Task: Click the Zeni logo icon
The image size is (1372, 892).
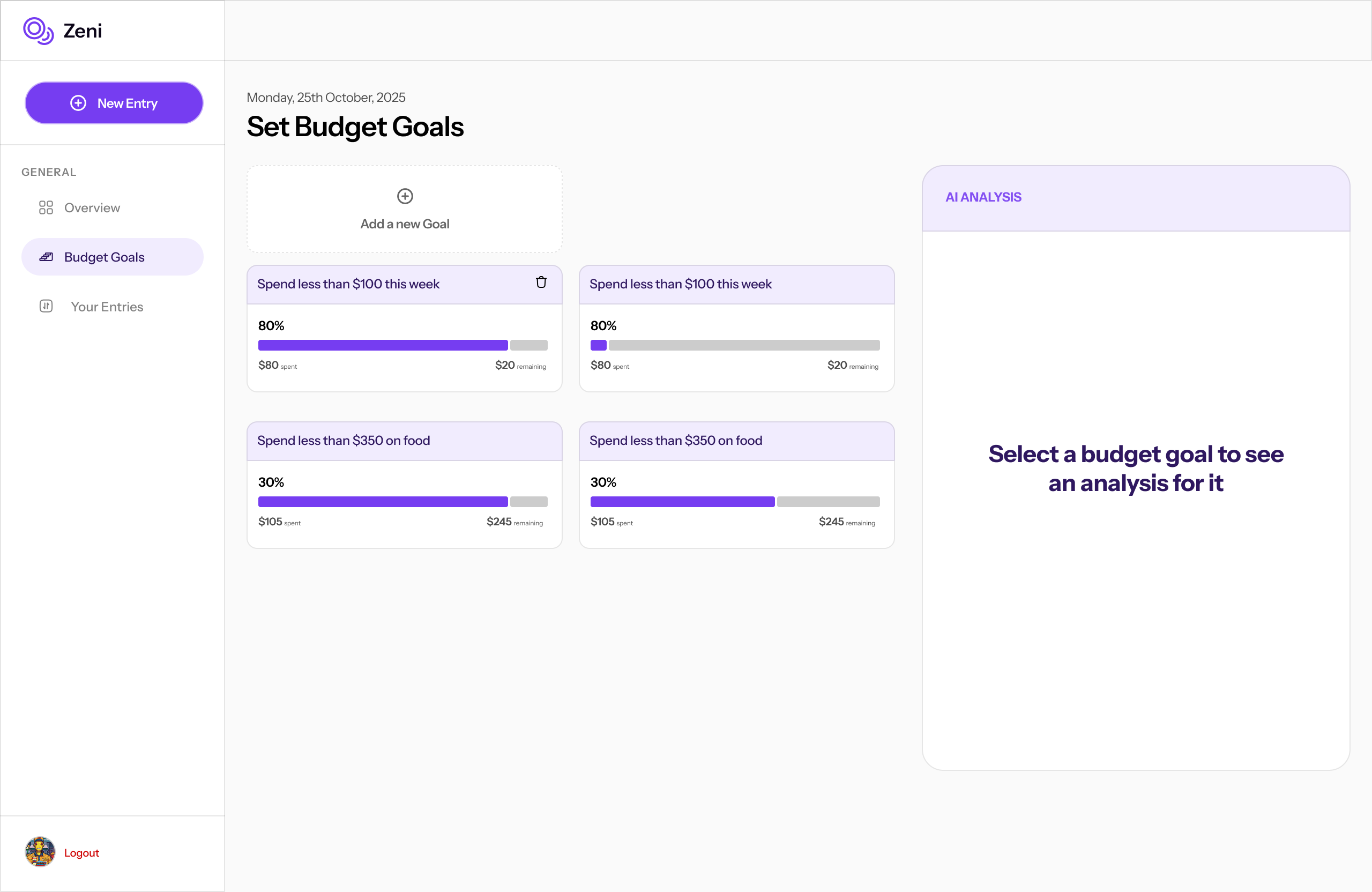Action: click(38, 31)
